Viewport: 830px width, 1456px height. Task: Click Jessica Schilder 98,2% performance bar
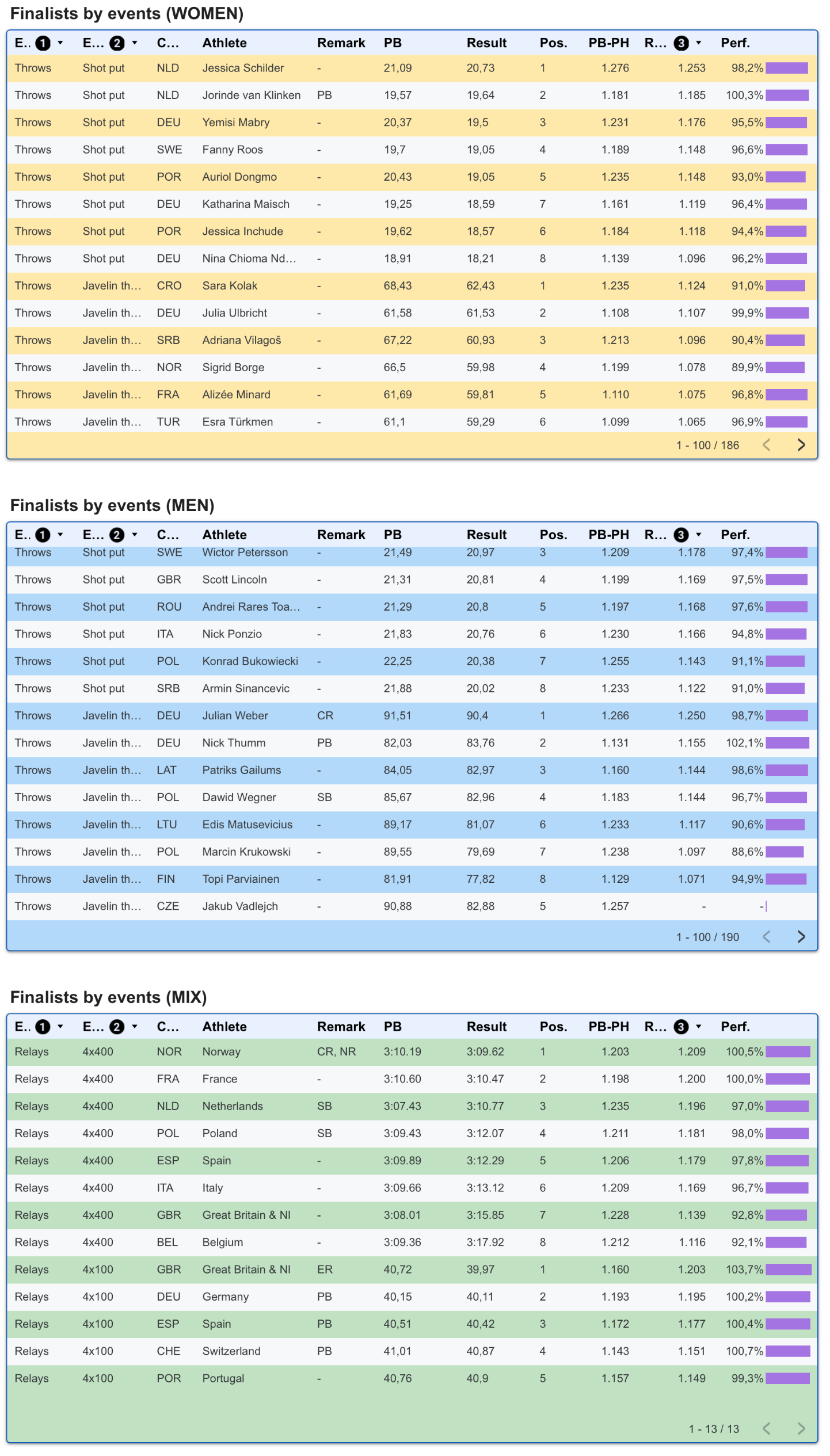[x=787, y=68]
